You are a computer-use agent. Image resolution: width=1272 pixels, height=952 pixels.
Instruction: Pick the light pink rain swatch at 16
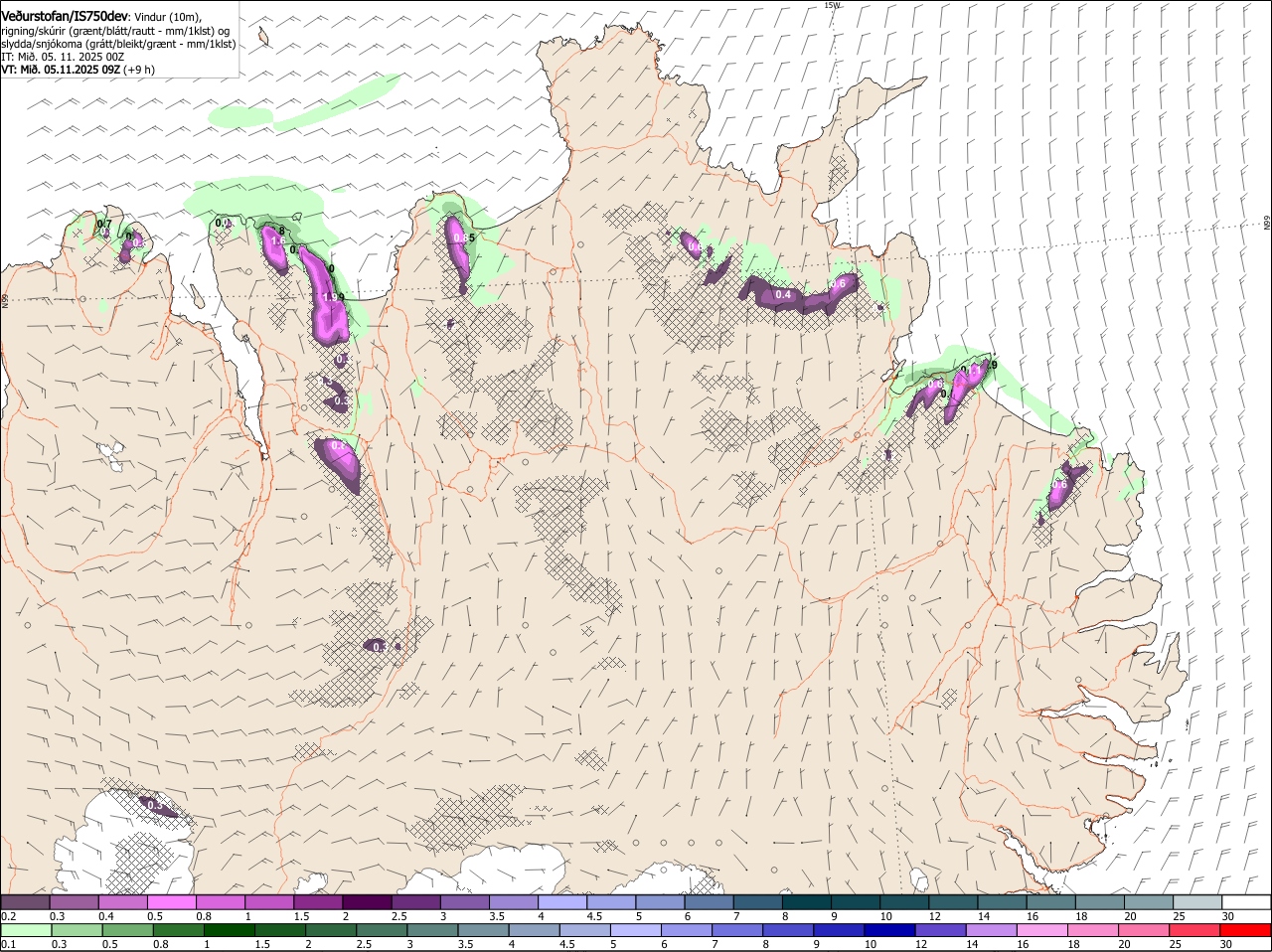coord(1042,930)
